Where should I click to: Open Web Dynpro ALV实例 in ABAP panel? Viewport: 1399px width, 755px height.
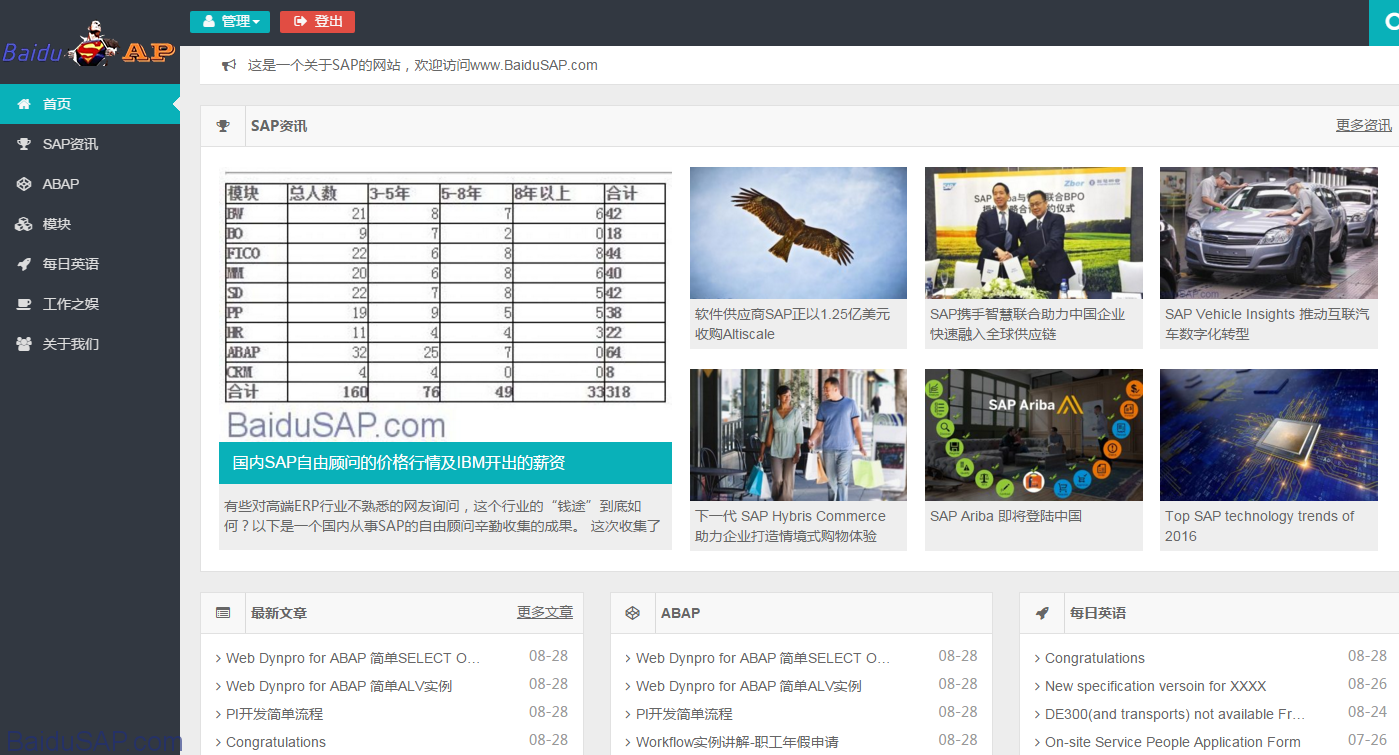(749, 686)
